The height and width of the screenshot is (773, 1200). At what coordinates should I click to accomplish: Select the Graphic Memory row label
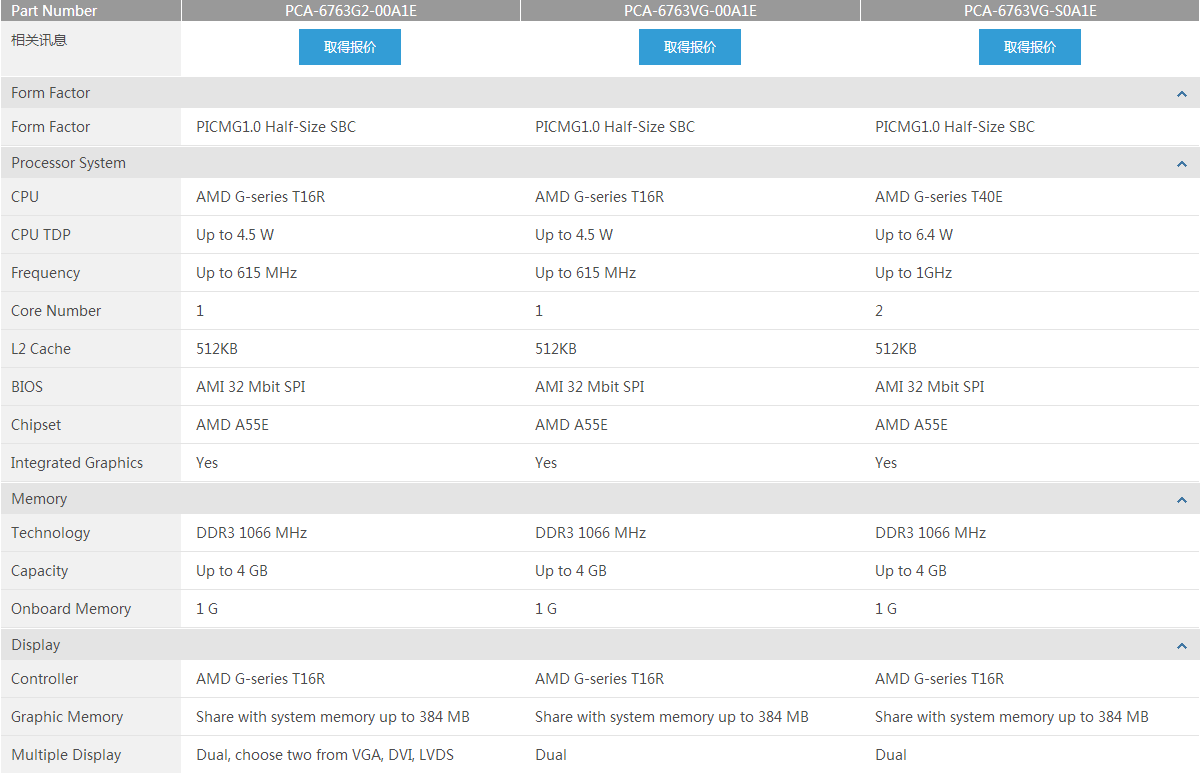point(67,717)
